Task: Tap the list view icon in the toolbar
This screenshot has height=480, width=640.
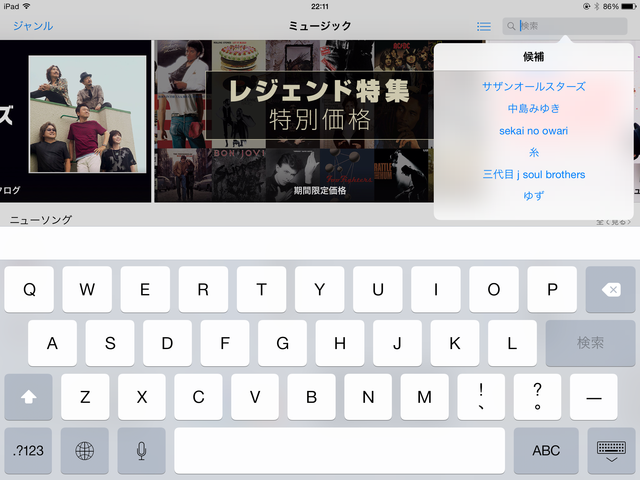Action: (x=484, y=27)
